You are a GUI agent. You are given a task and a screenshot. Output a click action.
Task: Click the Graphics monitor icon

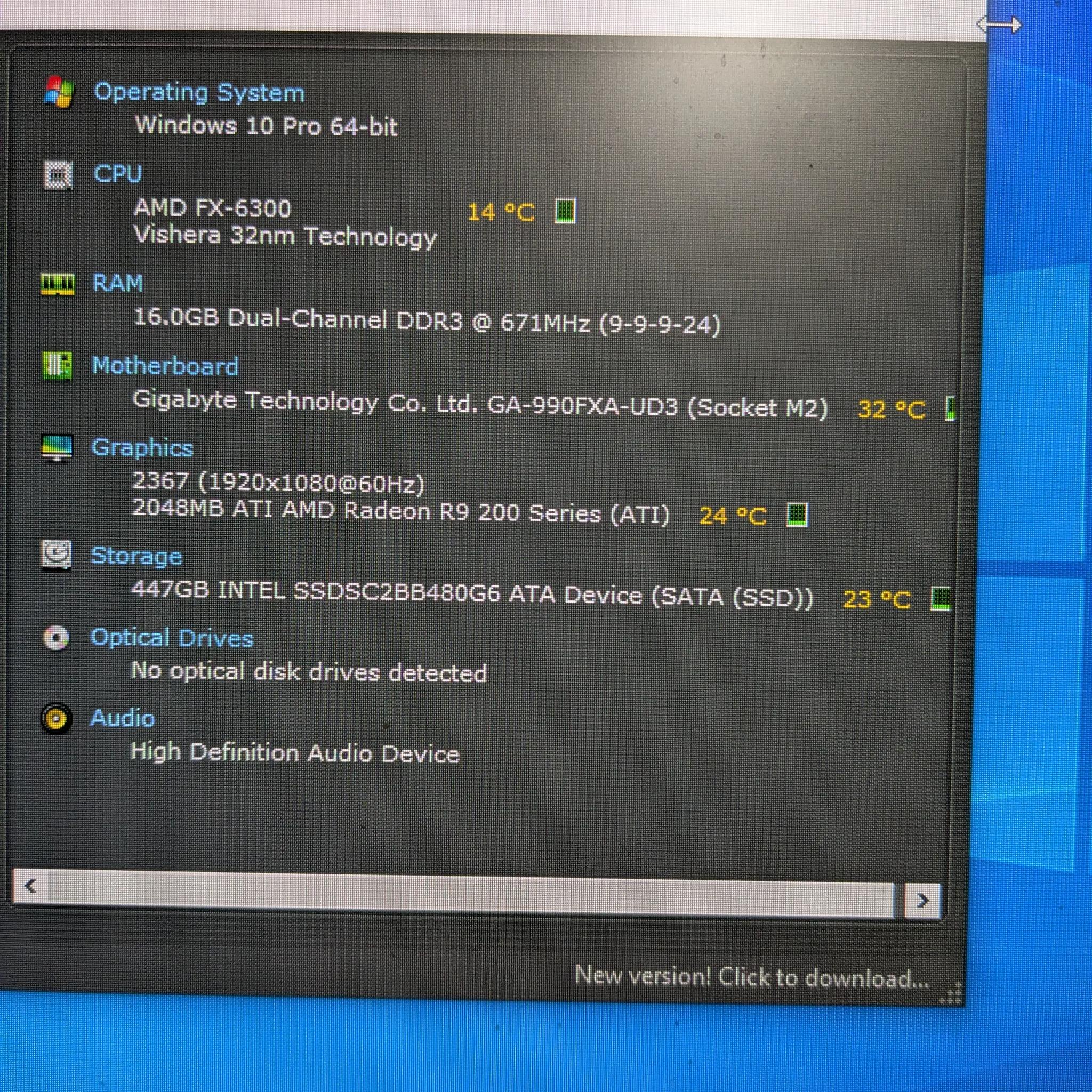tap(57, 448)
